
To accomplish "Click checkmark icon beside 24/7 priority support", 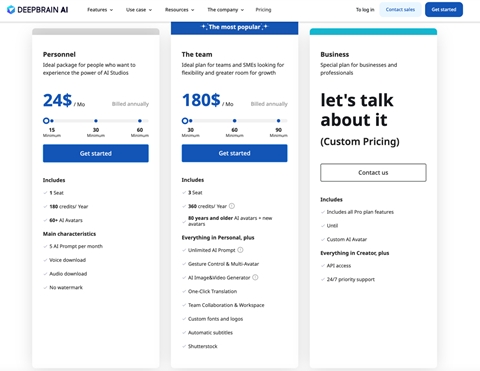I will (323, 279).
